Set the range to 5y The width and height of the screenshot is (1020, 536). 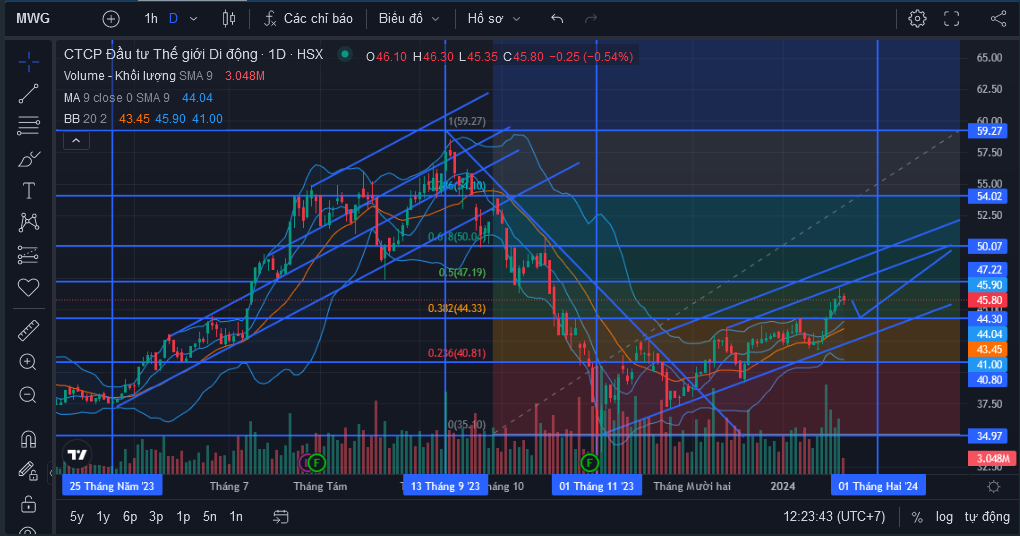point(77,516)
